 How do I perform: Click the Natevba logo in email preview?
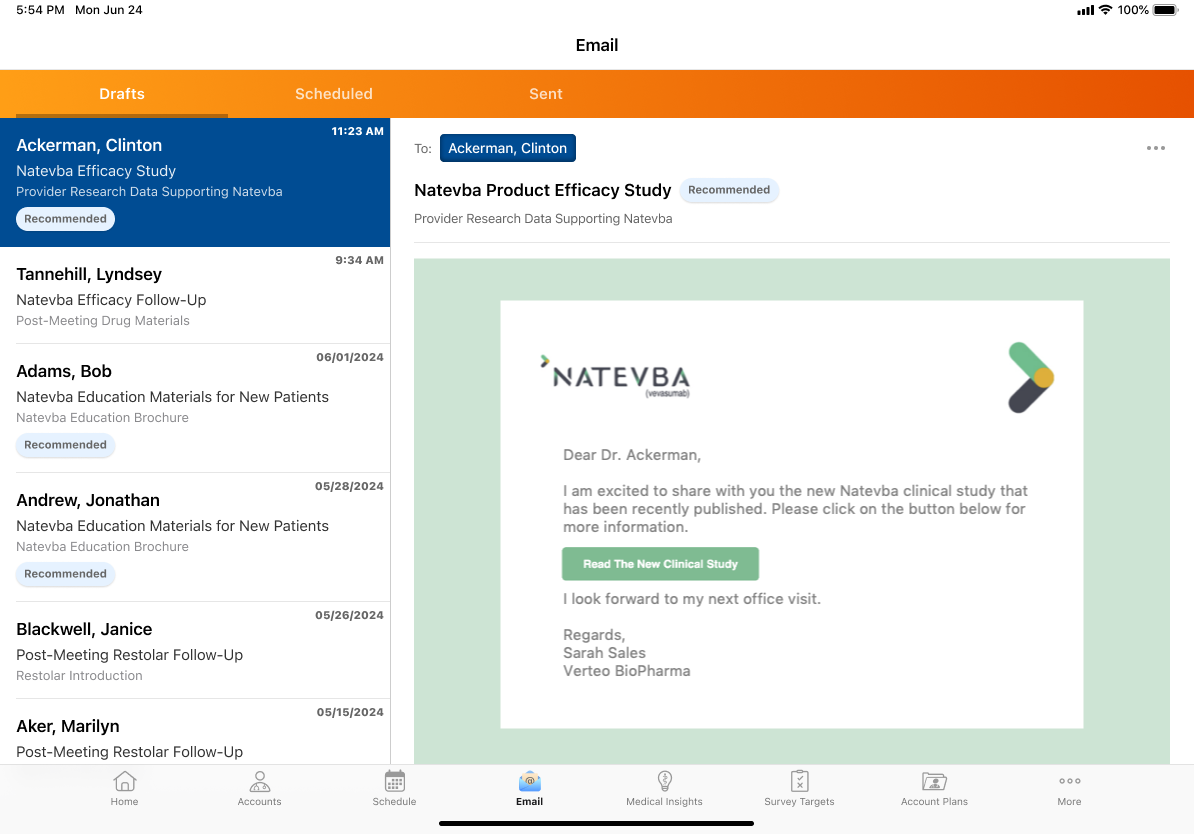click(x=615, y=377)
